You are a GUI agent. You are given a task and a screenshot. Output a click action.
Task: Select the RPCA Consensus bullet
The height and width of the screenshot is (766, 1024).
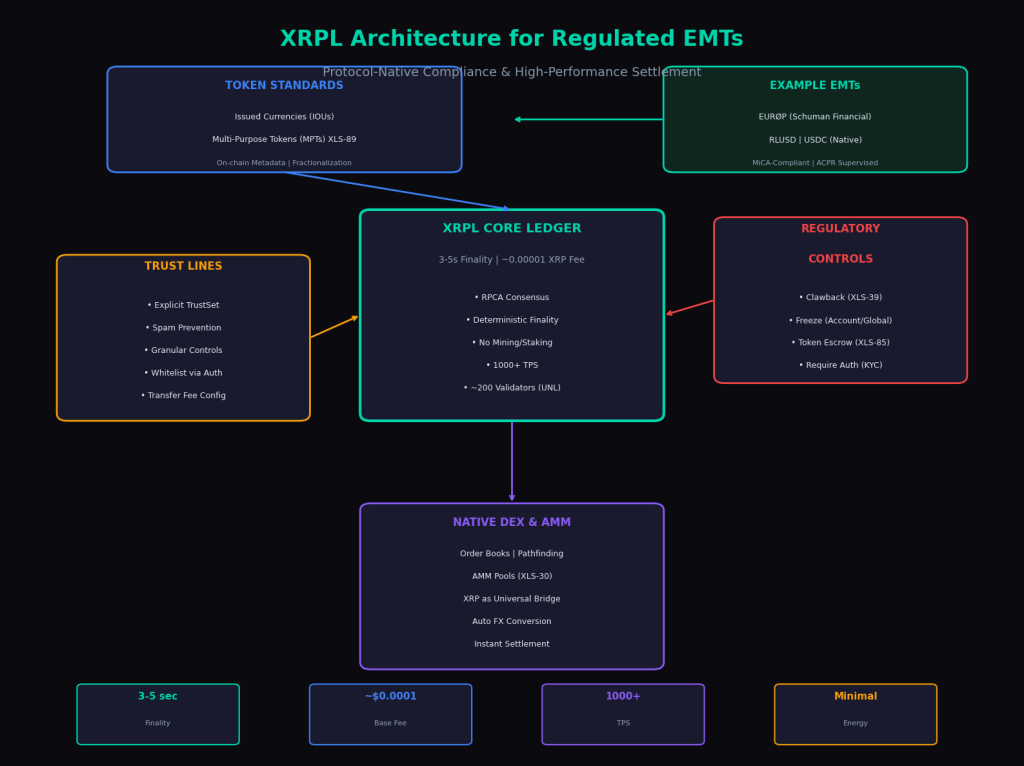(511, 298)
